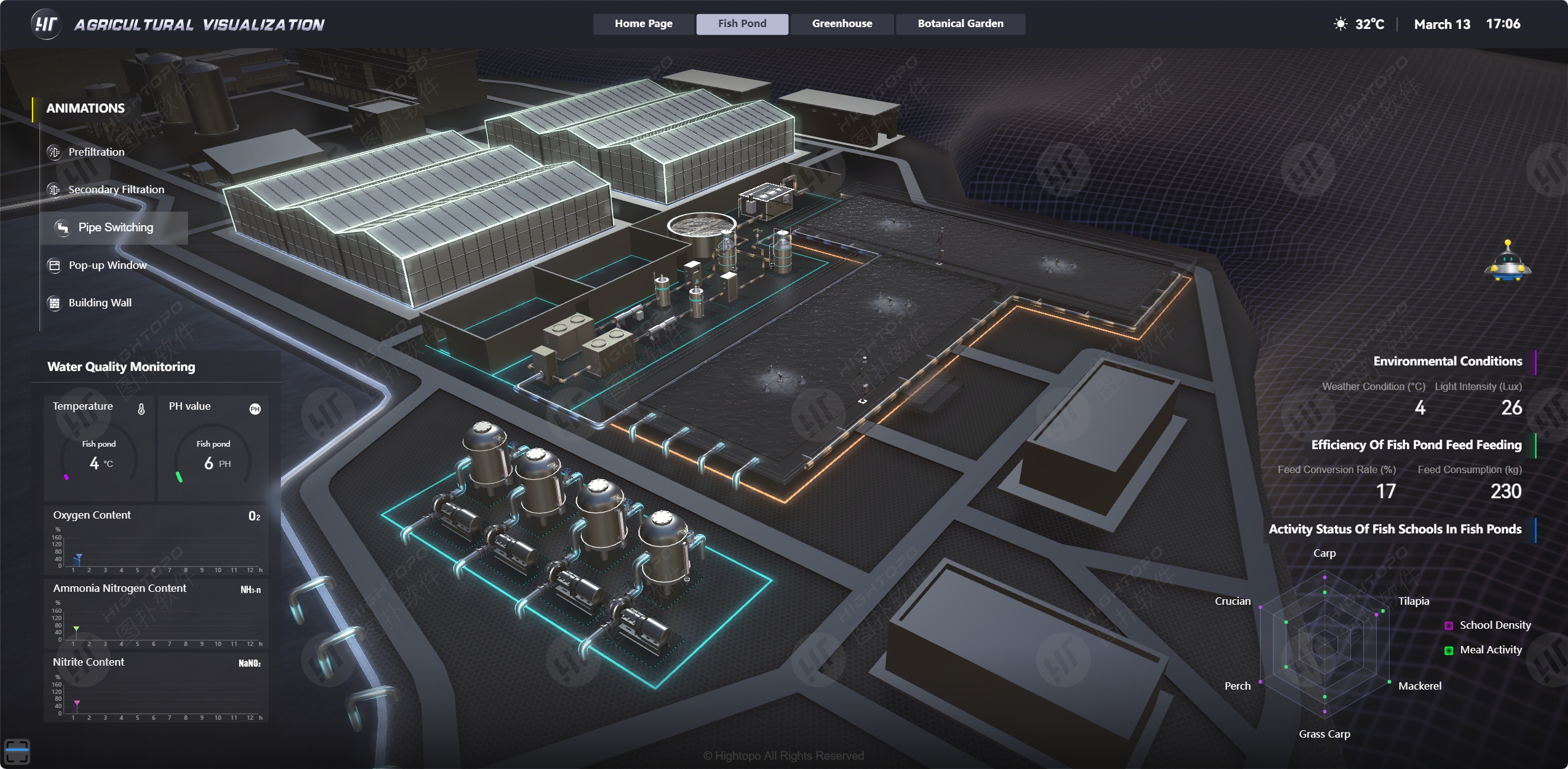Open the Home Page tab

pyautogui.click(x=643, y=24)
